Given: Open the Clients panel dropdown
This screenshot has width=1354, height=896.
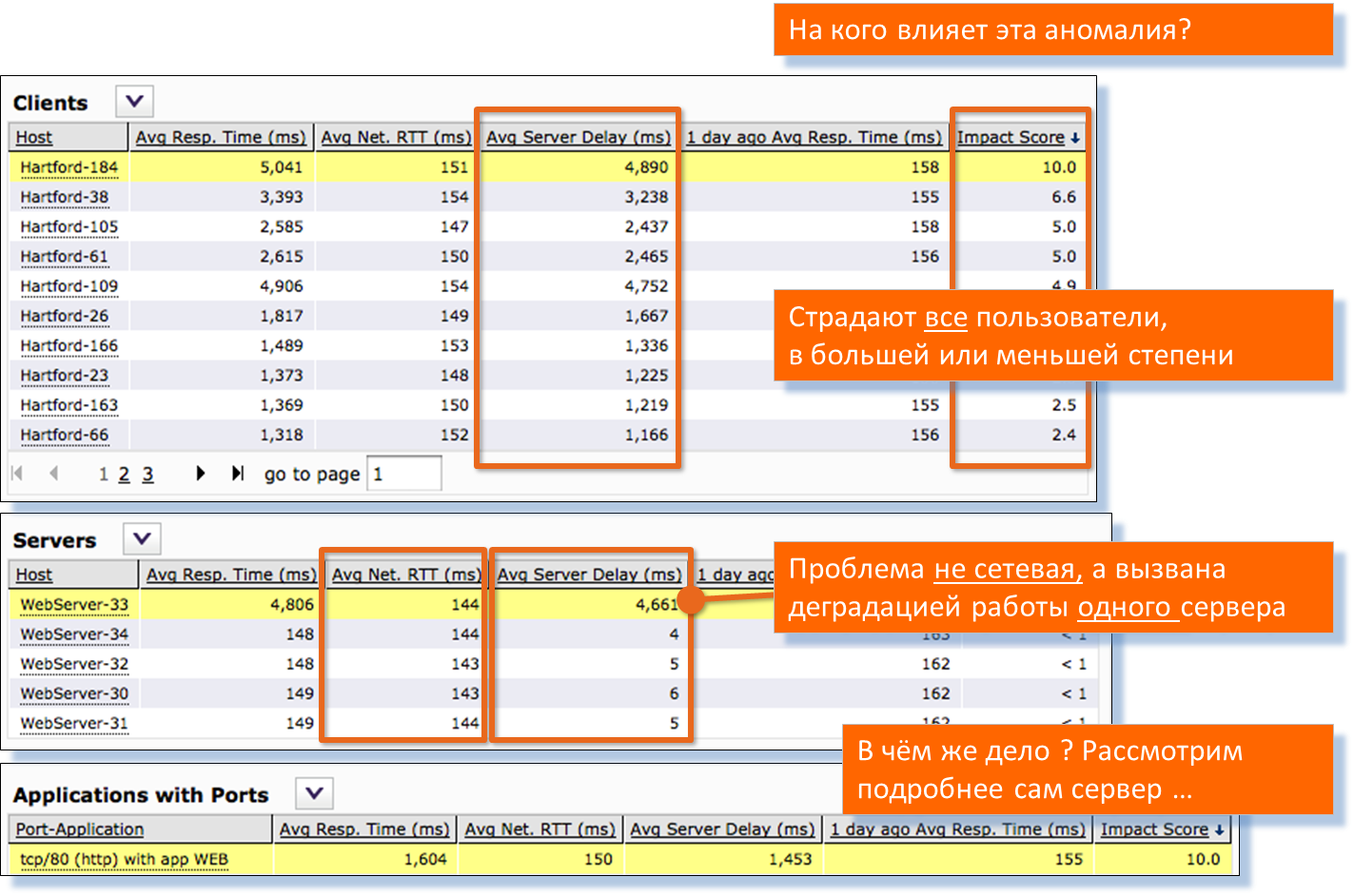Looking at the screenshot, I should (x=134, y=101).
